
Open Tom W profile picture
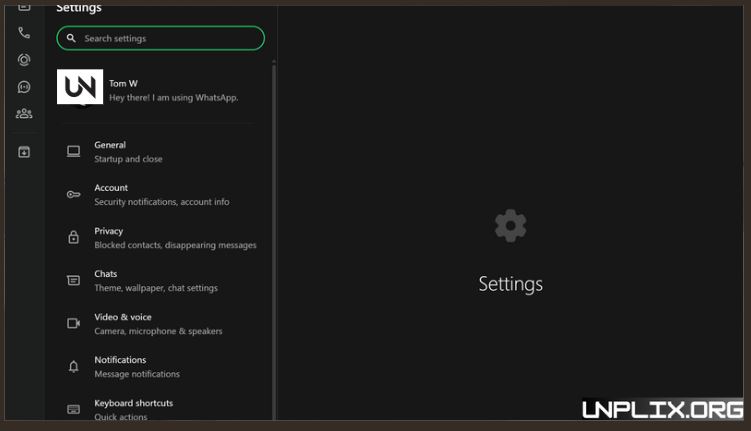coord(80,87)
